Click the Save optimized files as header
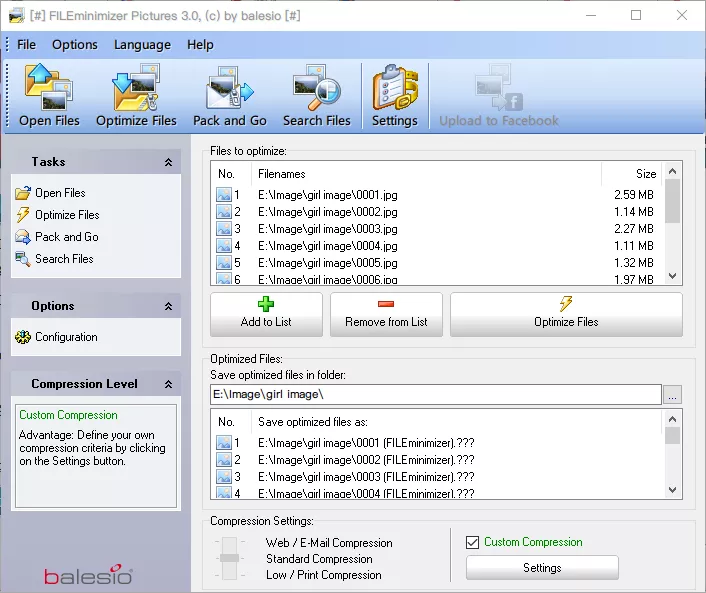 (x=456, y=422)
